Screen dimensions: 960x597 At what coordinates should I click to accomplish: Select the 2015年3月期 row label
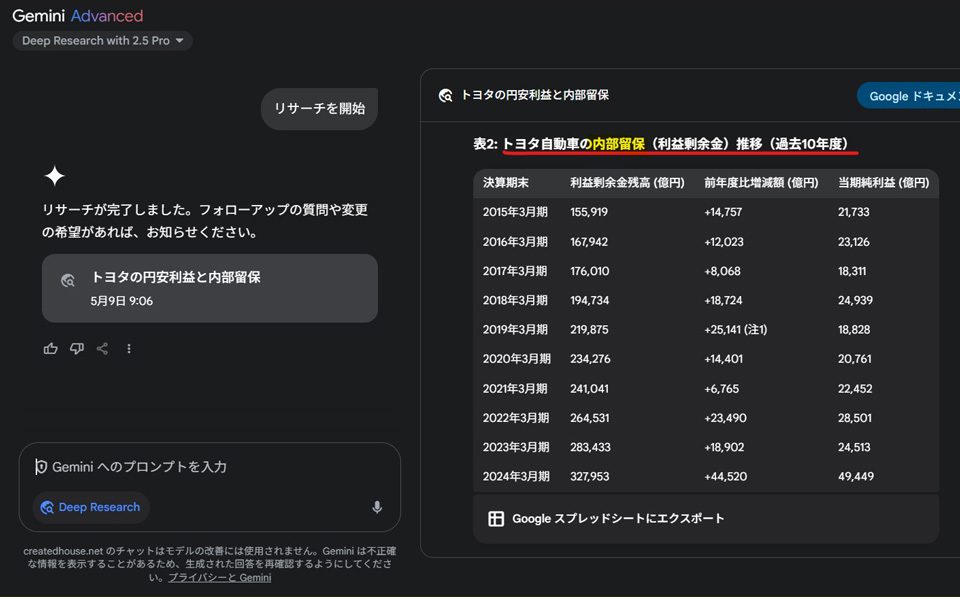515,212
